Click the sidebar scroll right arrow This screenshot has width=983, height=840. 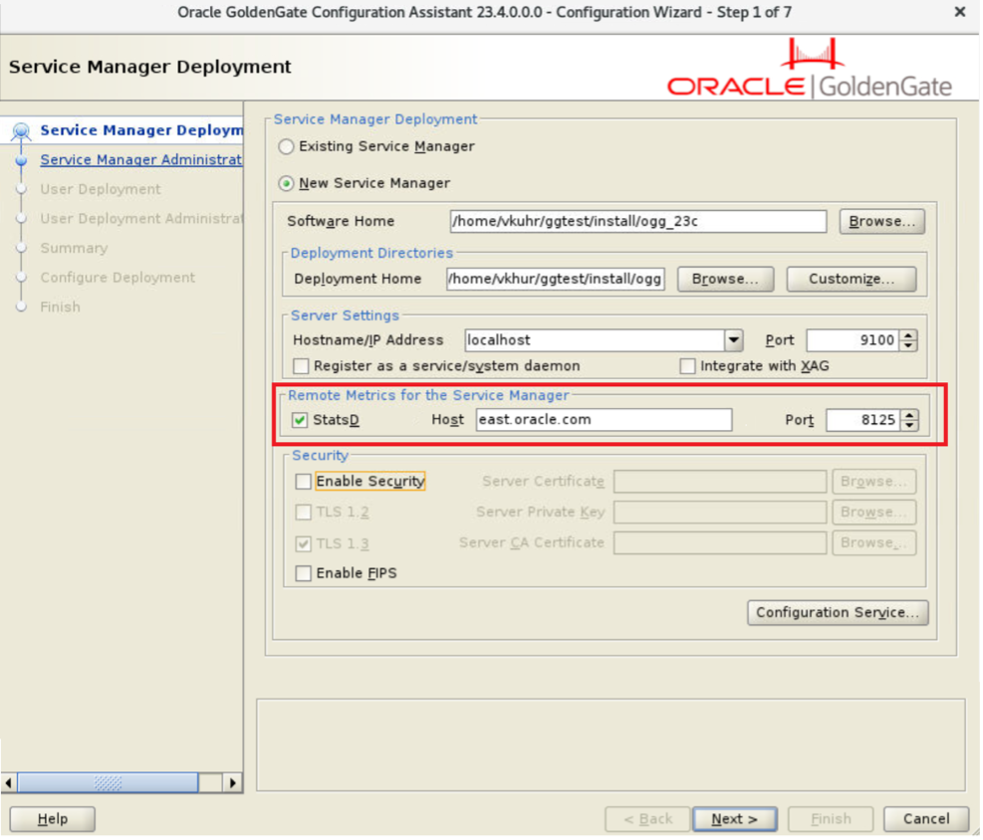(x=233, y=784)
